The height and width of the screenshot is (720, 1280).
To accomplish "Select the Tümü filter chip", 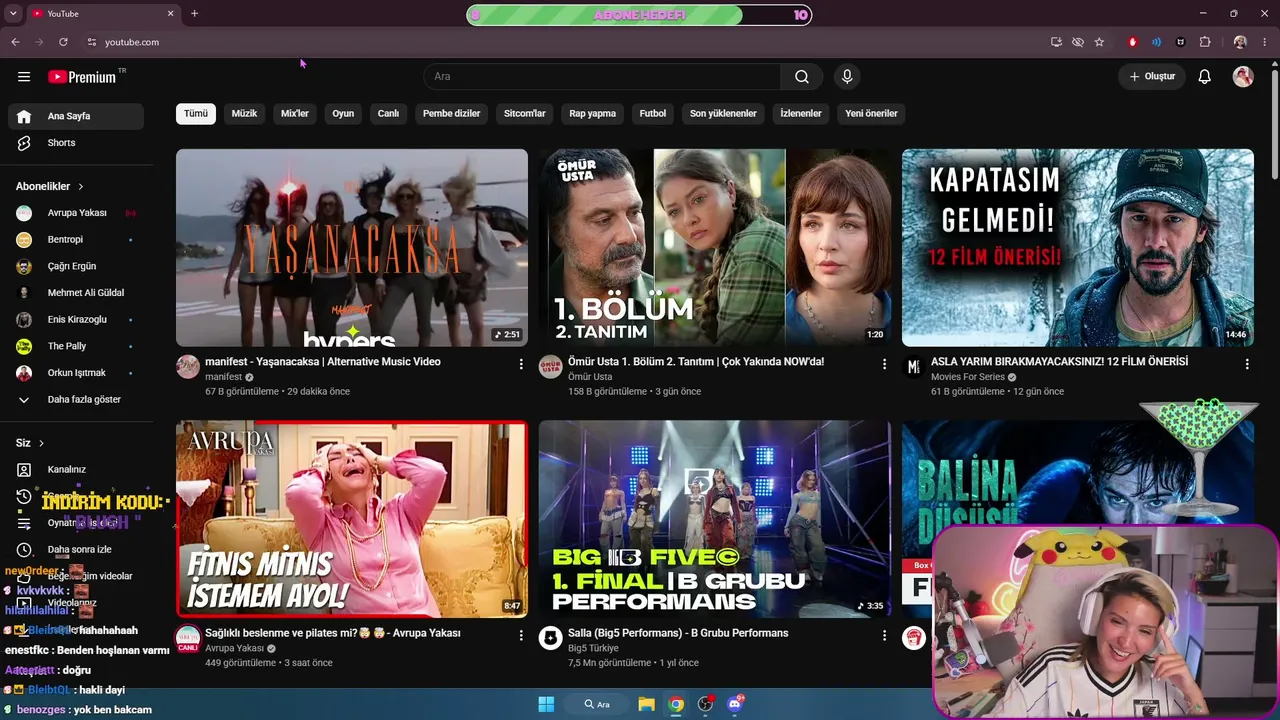I will pyautogui.click(x=196, y=114).
